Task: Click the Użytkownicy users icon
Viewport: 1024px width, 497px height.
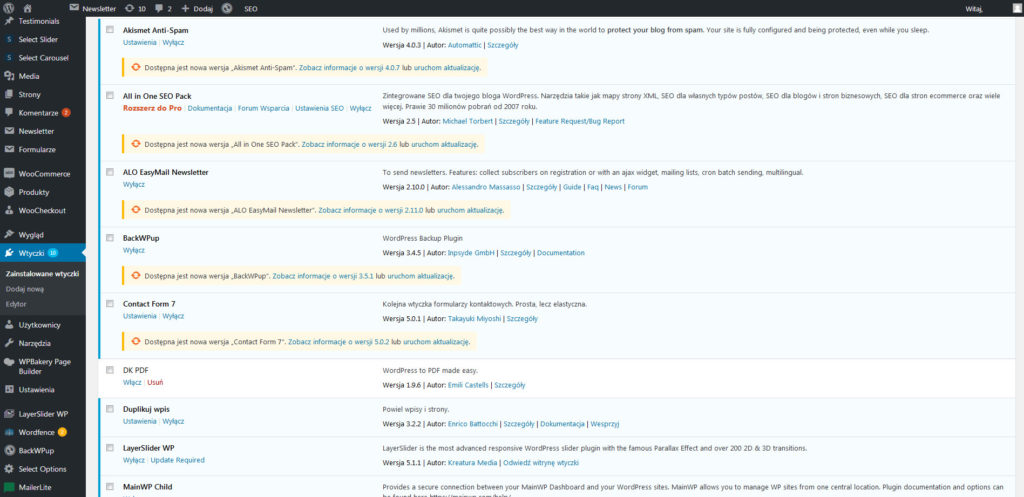Action: (8, 325)
